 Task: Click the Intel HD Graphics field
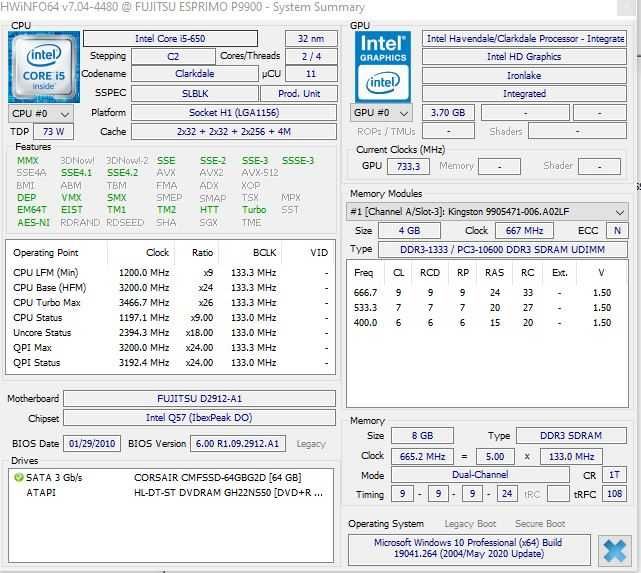point(524,57)
